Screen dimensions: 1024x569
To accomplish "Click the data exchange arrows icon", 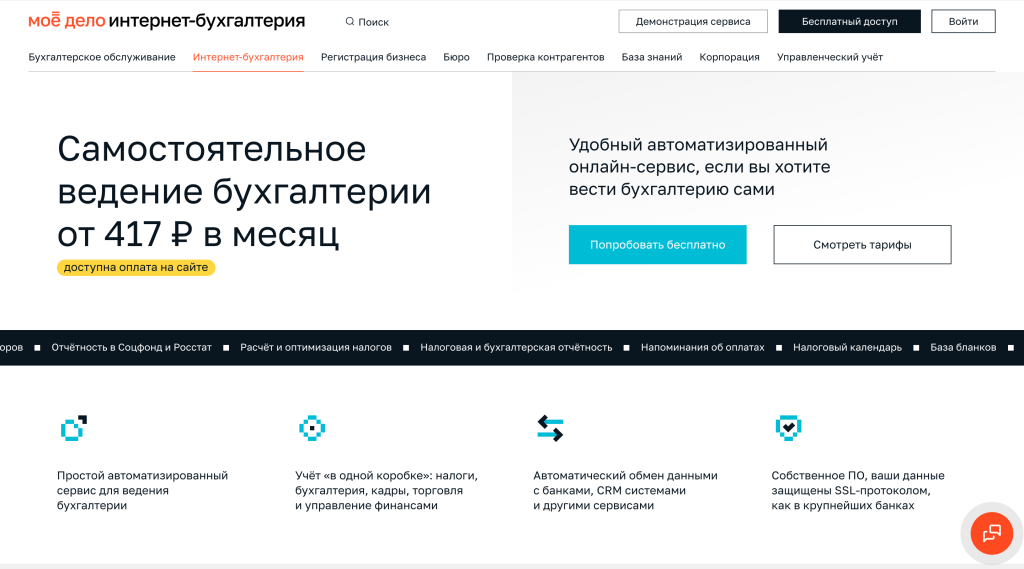I will coord(550,428).
